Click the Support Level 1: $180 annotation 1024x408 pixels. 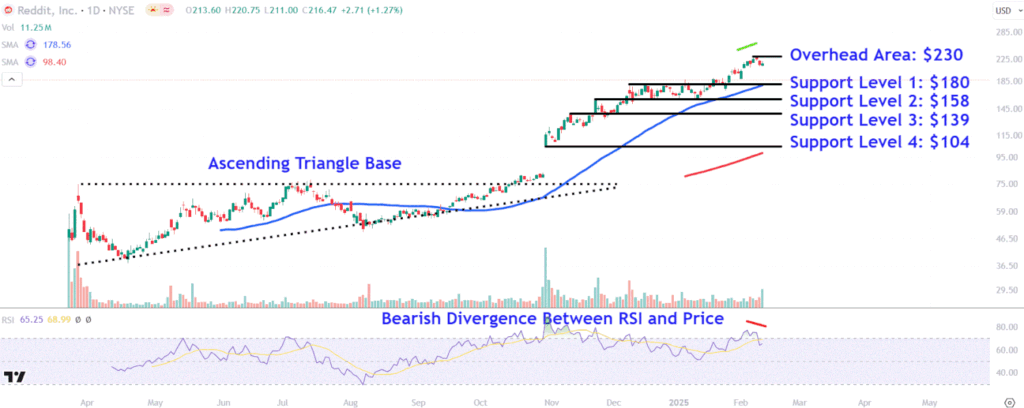879,82
